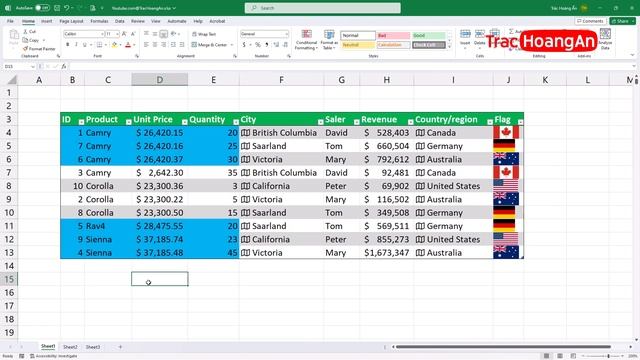640x360 pixels.
Task: Open the Country/region column filter dropdown
Action: (490, 122)
